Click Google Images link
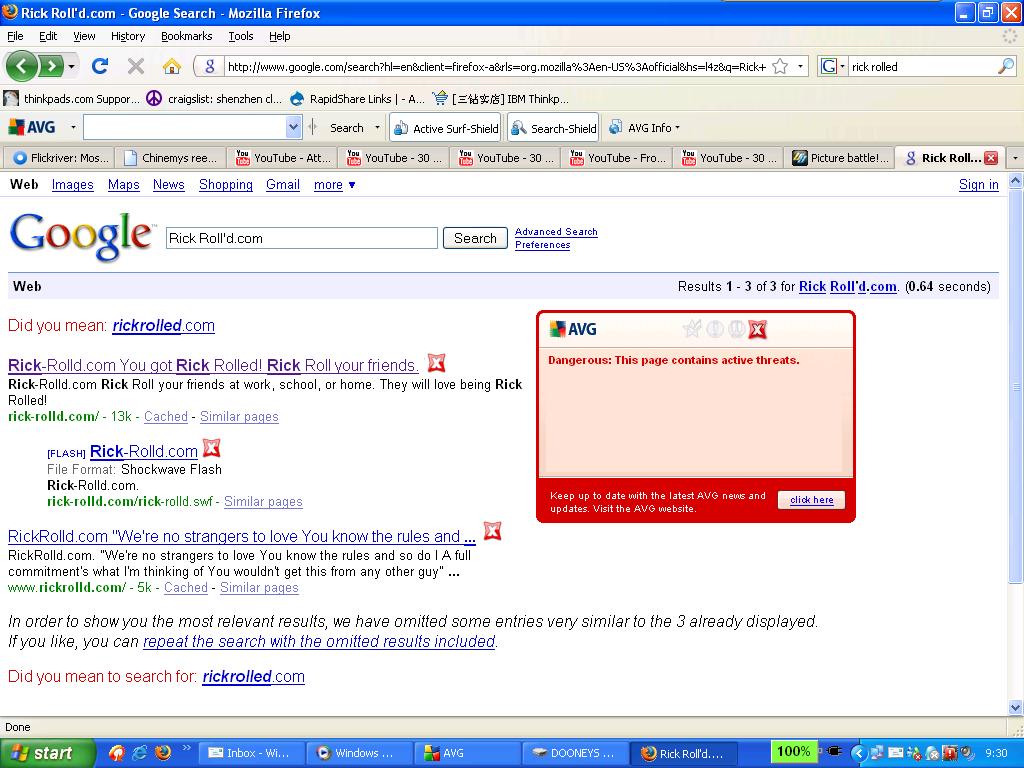Image resolution: width=1024 pixels, height=768 pixels. (72, 185)
